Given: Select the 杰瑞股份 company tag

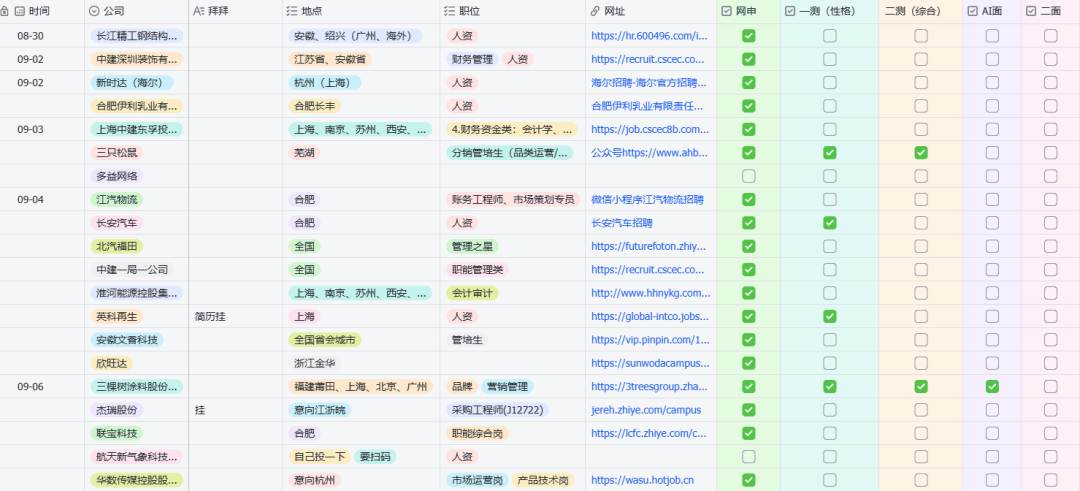Looking at the screenshot, I should coord(116,410).
